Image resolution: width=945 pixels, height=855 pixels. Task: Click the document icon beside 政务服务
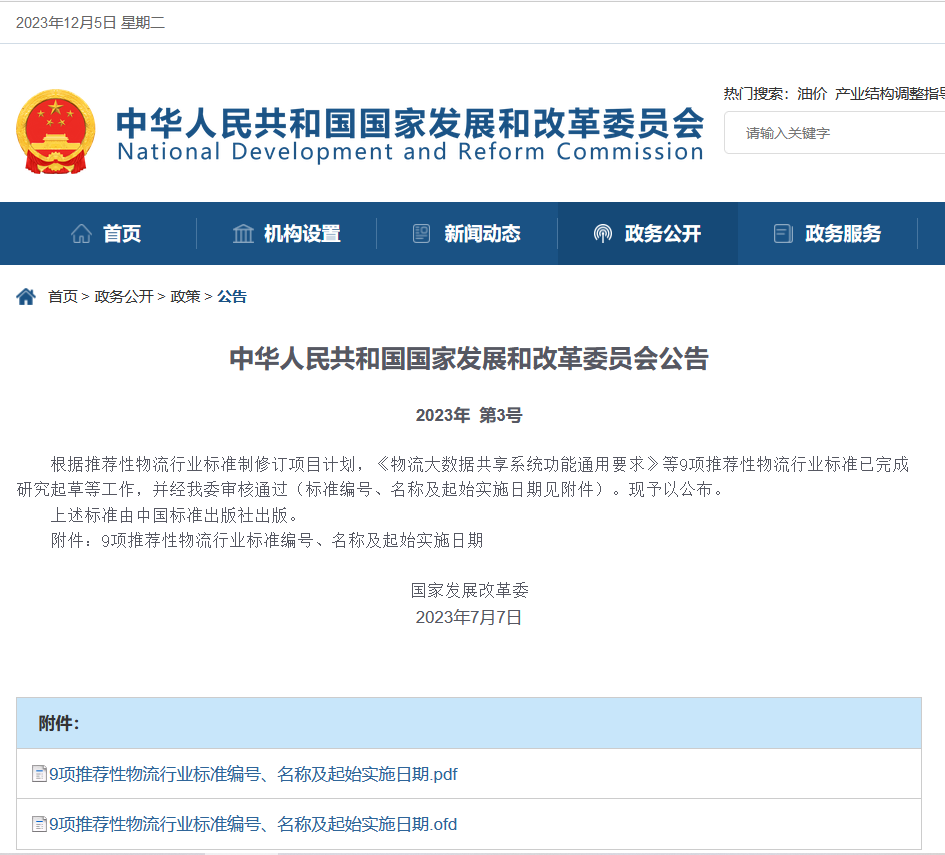click(x=783, y=233)
